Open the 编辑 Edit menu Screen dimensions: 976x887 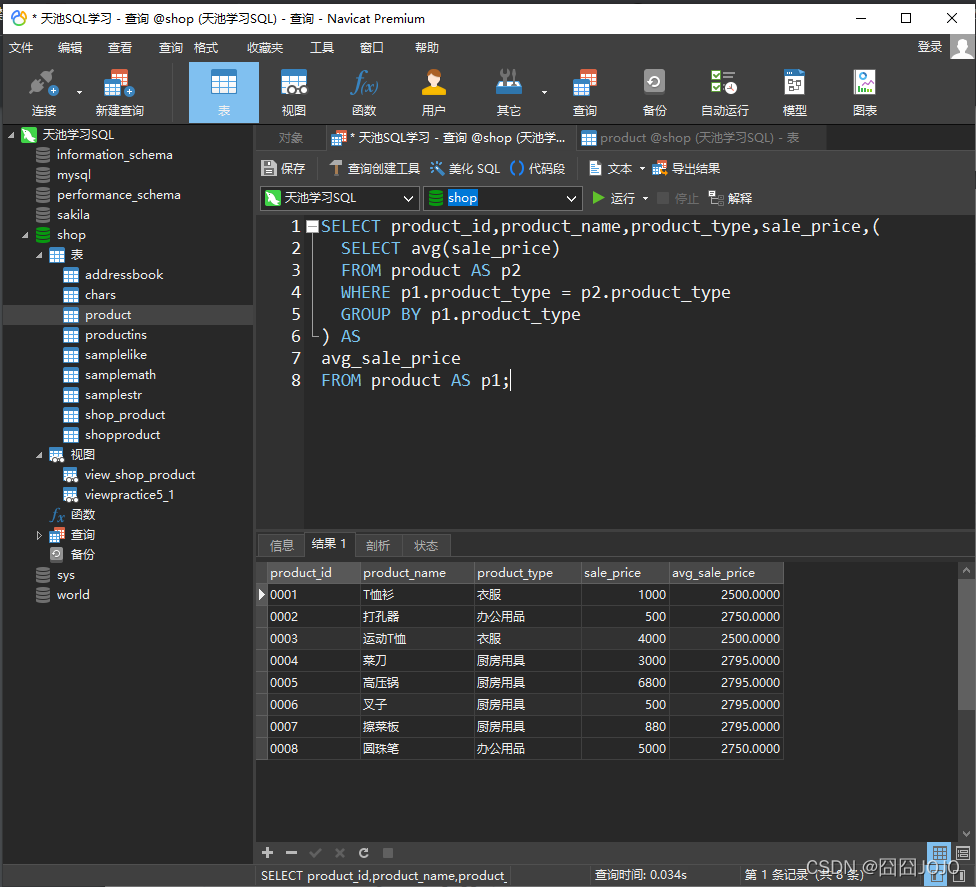pyautogui.click(x=70, y=48)
